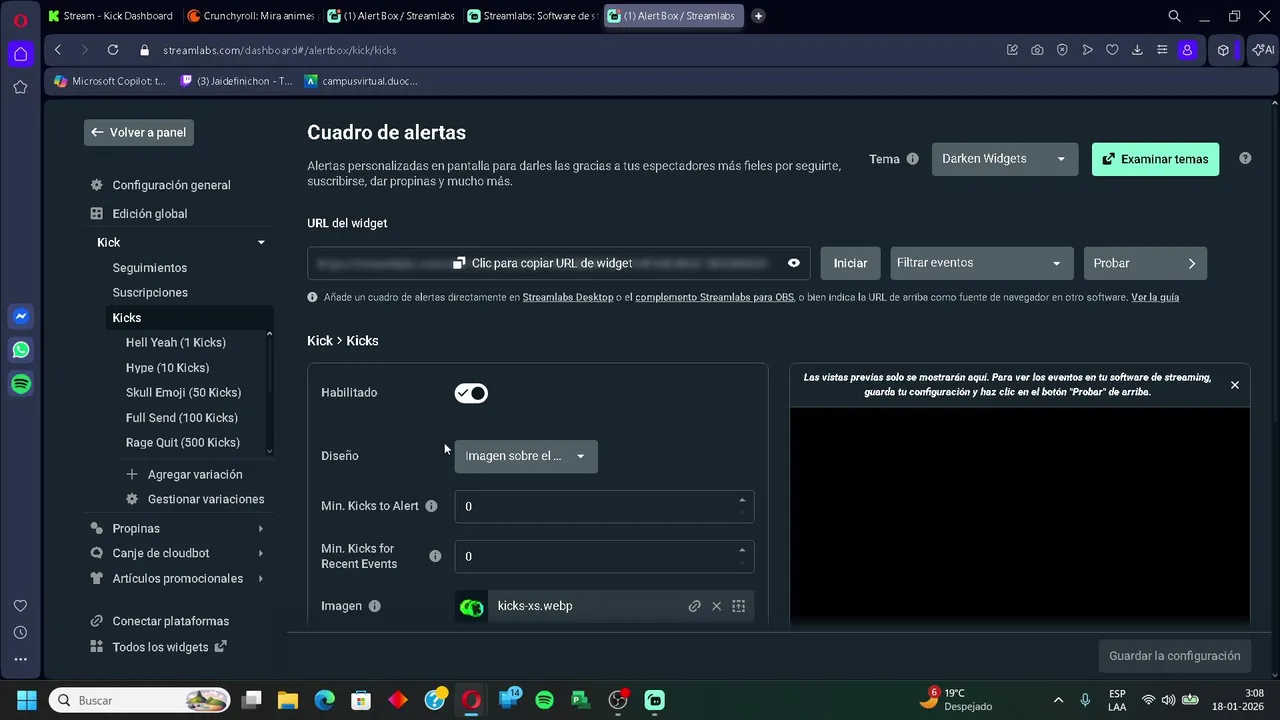The image size is (1280, 720).
Task: Click Min. Kicks for Recent Events info icon
Action: point(435,556)
